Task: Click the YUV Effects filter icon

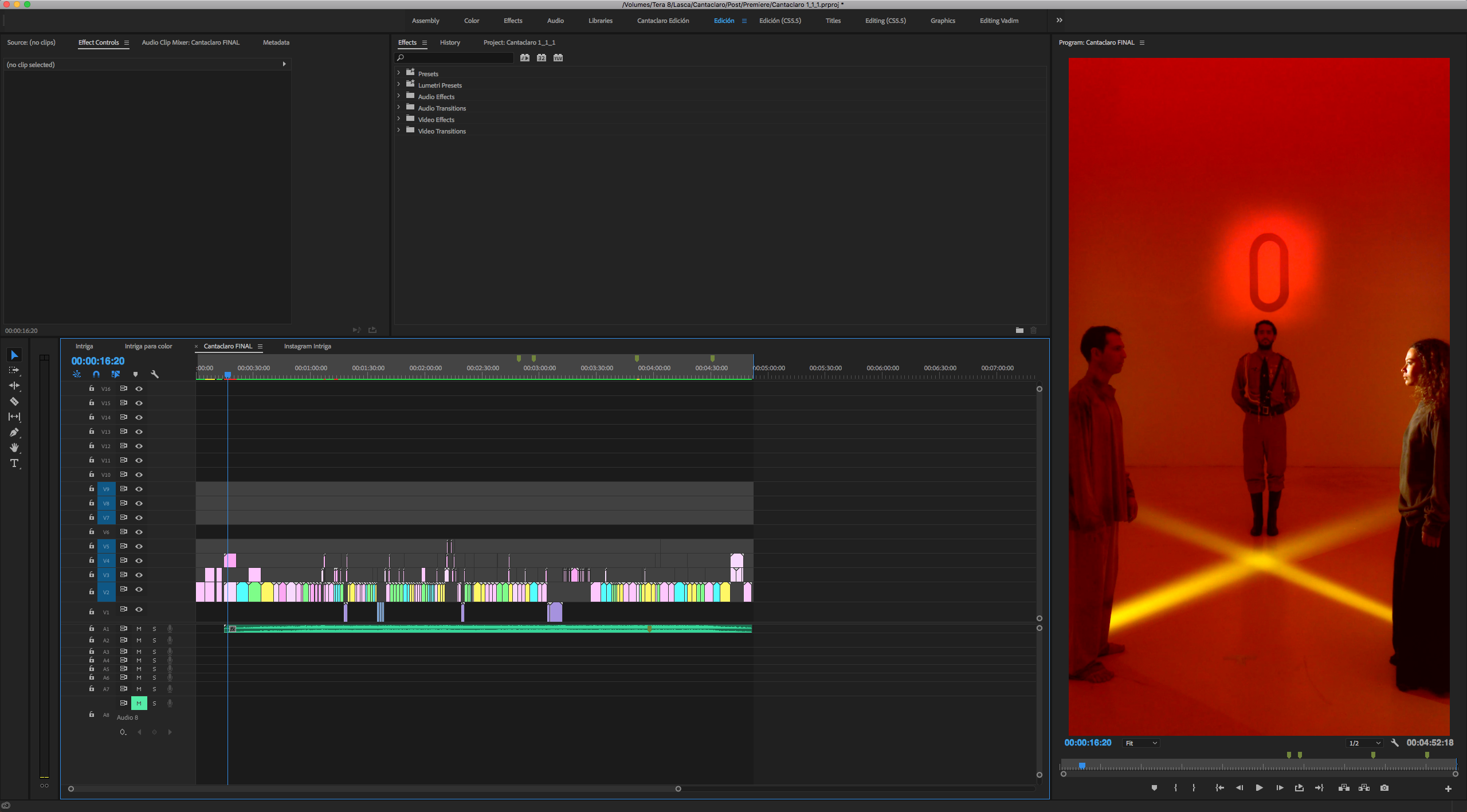Action: tap(558, 58)
